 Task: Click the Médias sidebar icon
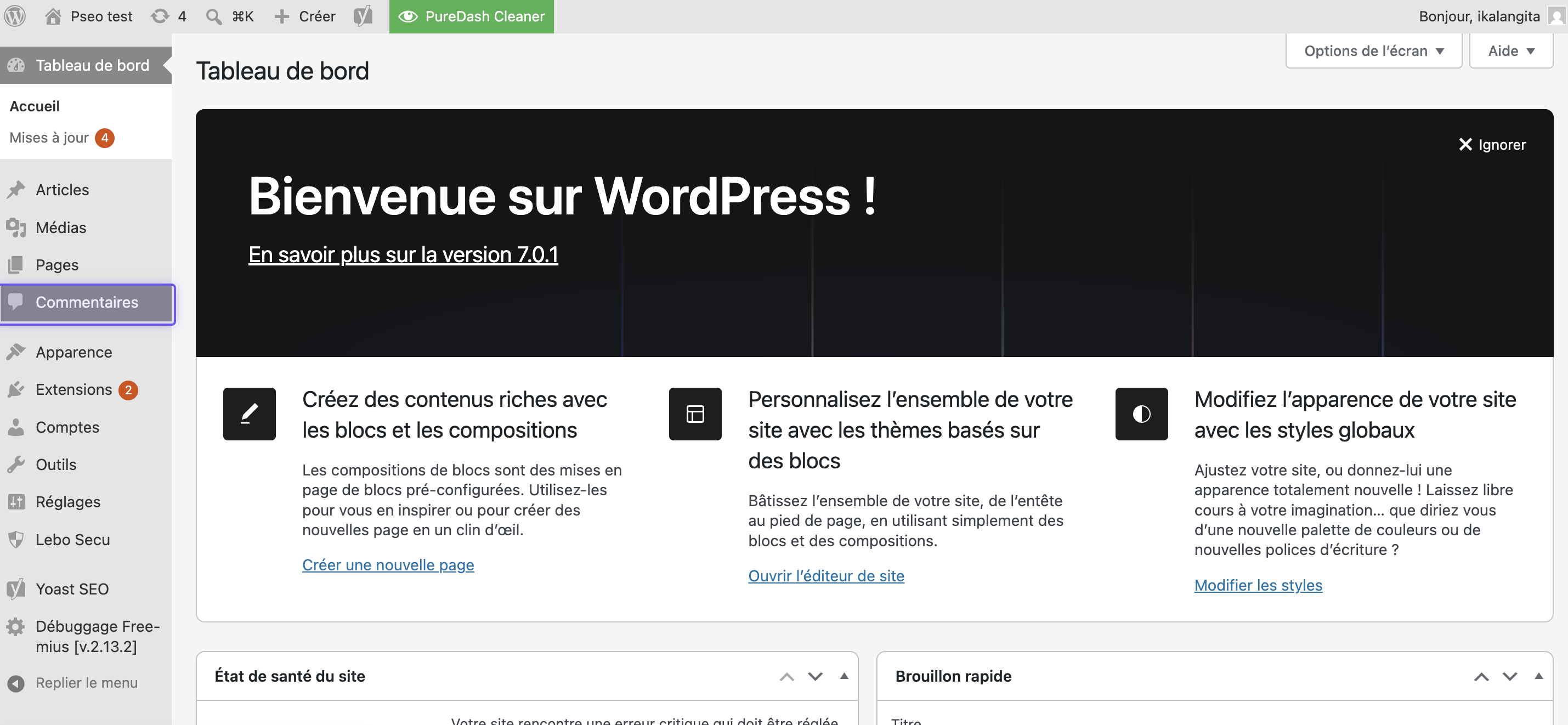click(16, 227)
